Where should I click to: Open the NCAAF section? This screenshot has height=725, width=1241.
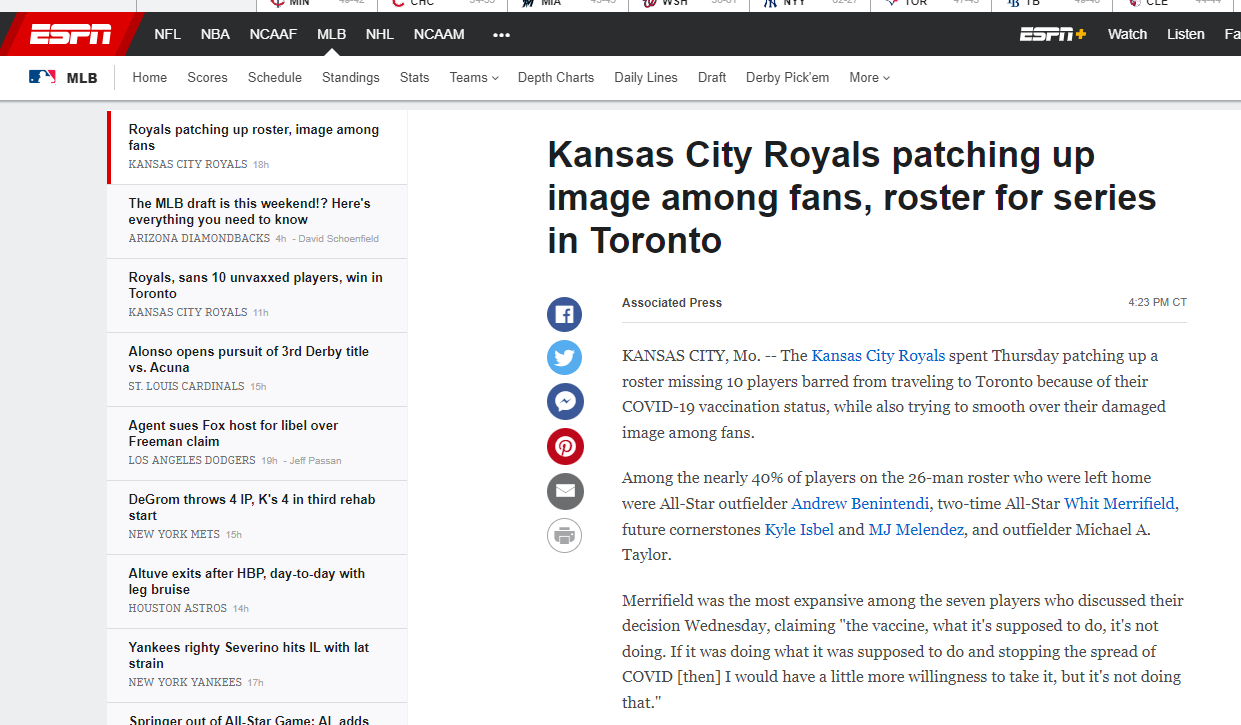(273, 34)
